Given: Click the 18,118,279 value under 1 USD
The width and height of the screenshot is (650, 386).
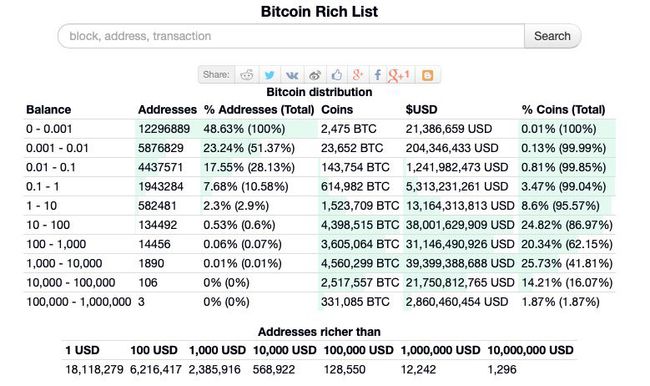Looking at the screenshot, I should tap(94, 369).
